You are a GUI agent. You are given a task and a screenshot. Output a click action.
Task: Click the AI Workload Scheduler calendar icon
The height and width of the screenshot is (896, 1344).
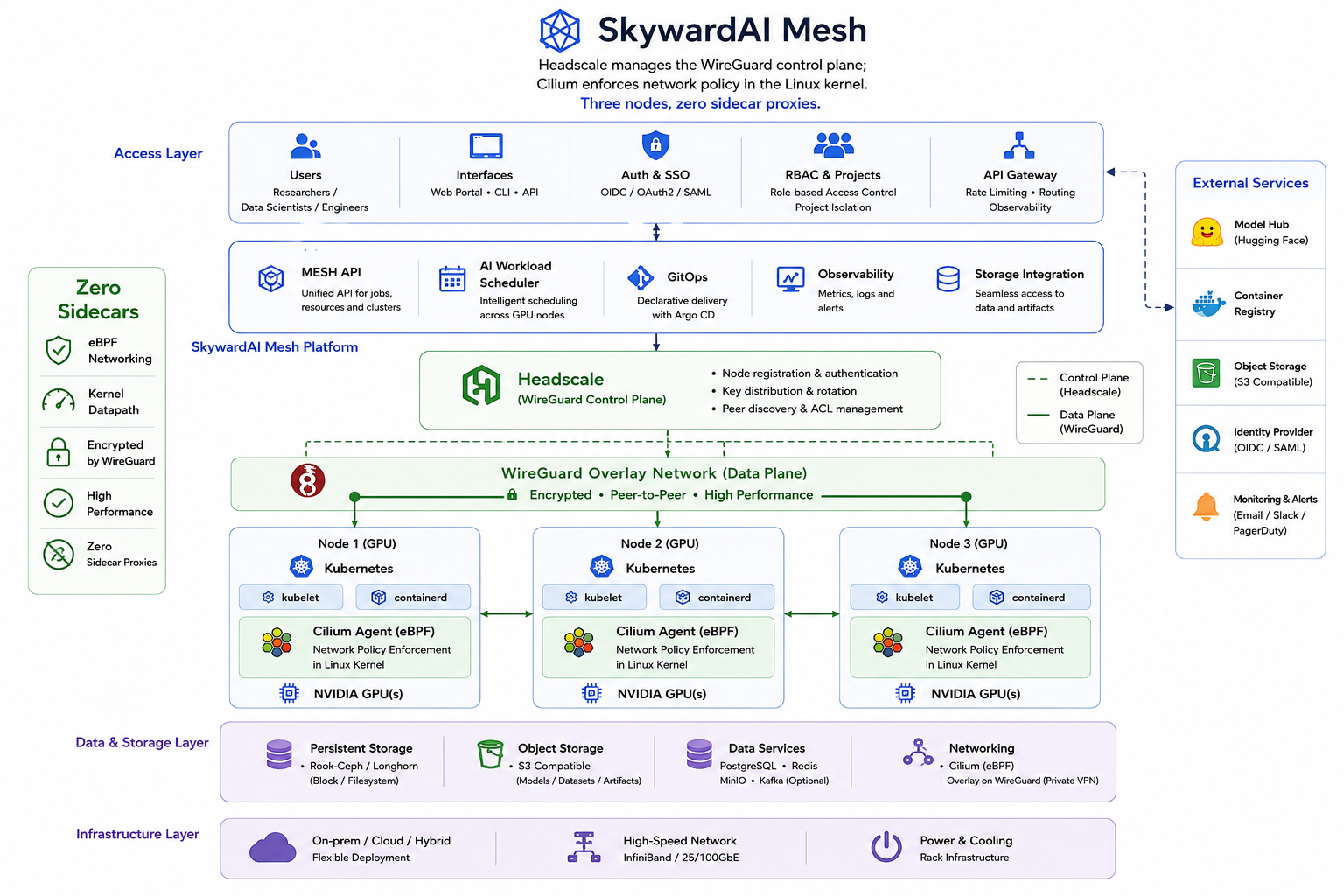click(x=452, y=279)
